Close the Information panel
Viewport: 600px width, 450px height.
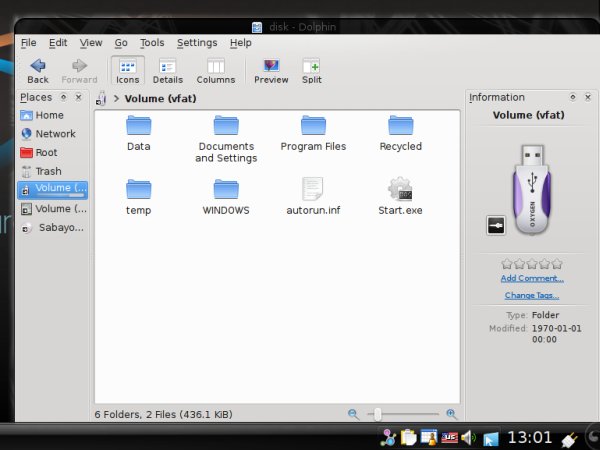pos(588,97)
